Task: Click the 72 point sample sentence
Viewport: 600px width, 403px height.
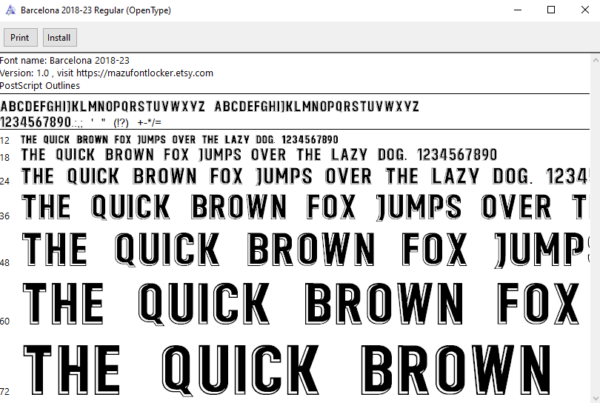Action: pyautogui.click(x=287, y=370)
